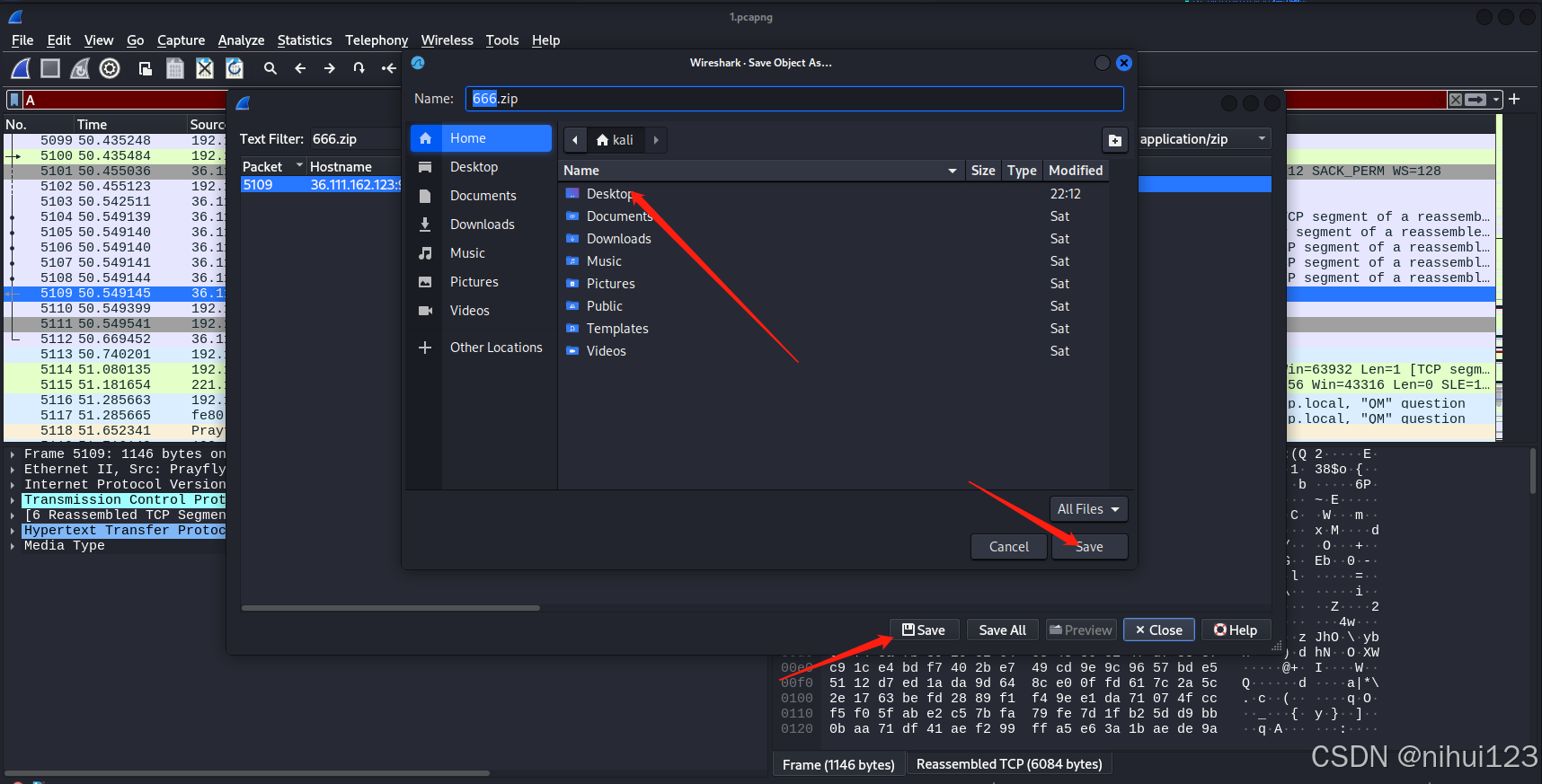Stop capturing packets with the square icon
The image size is (1542, 784).
coord(50,68)
